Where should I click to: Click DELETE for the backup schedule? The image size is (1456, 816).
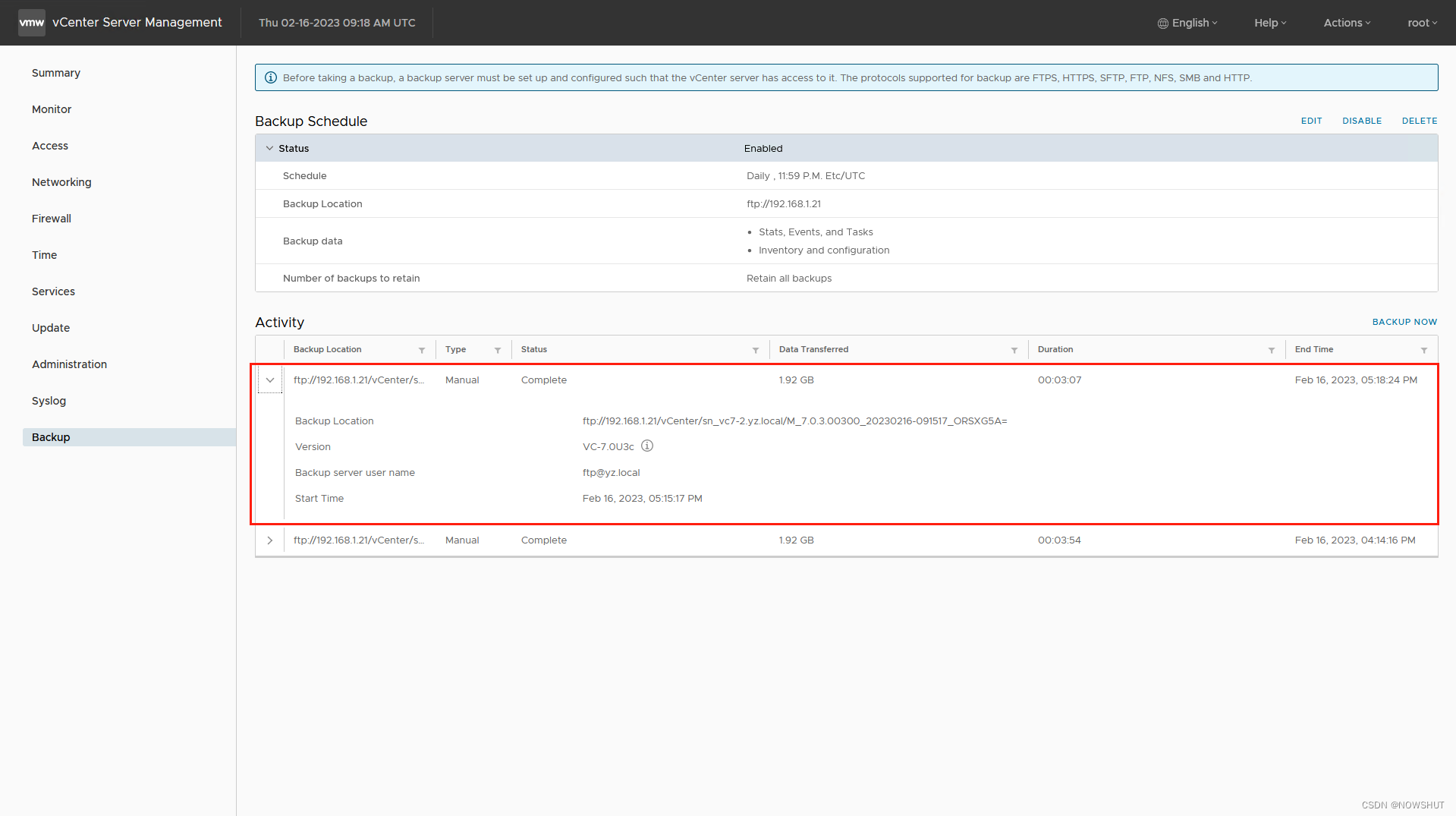[x=1420, y=121]
